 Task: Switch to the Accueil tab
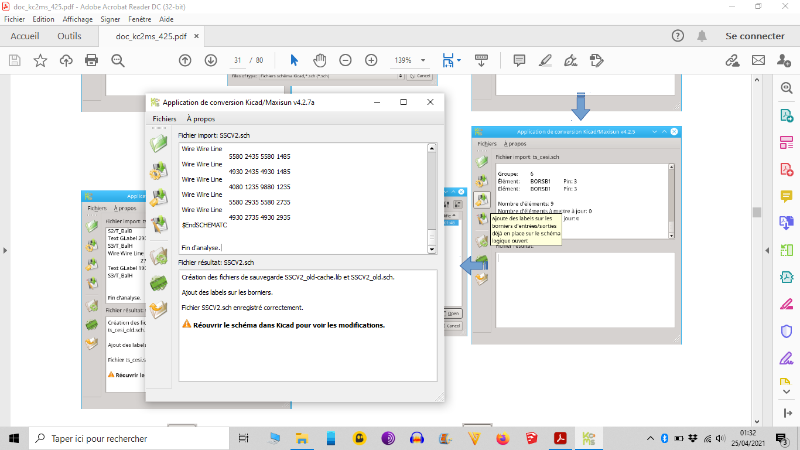(24, 36)
